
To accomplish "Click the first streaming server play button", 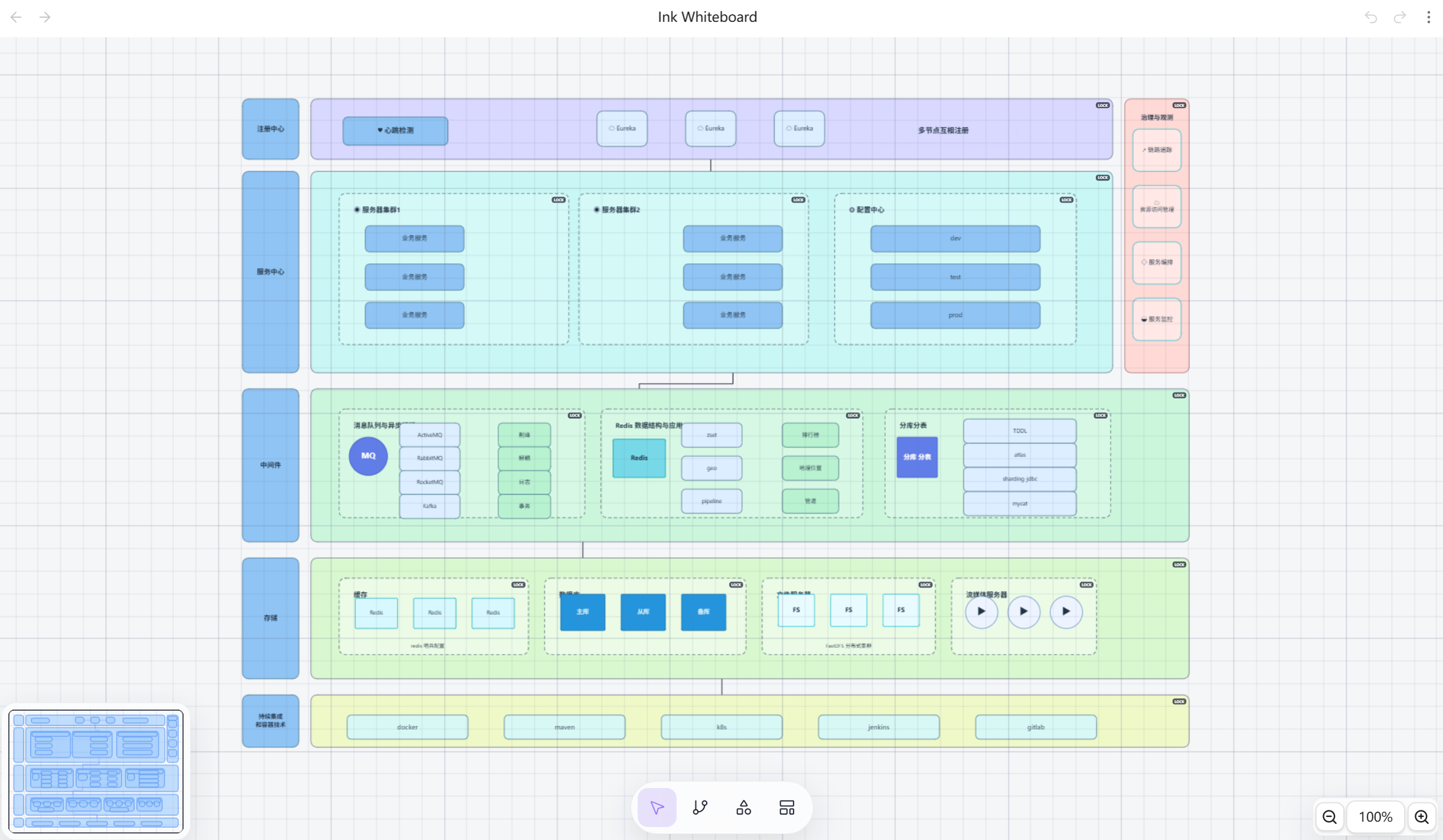I will 981,611.
